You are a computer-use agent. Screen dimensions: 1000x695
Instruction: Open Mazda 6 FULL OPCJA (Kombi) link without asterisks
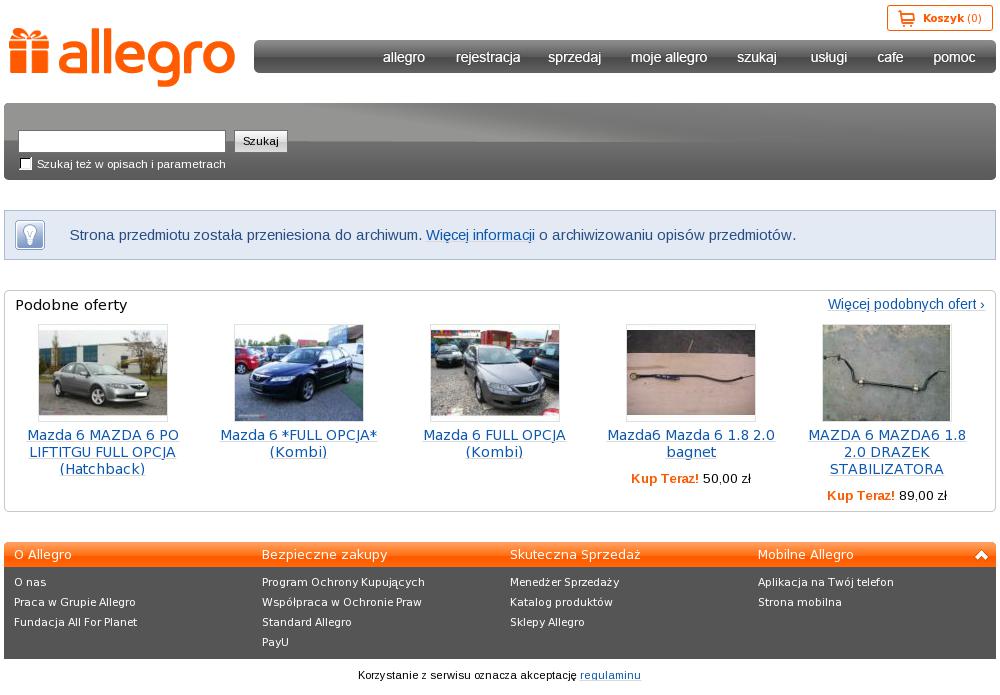(x=495, y=444)
